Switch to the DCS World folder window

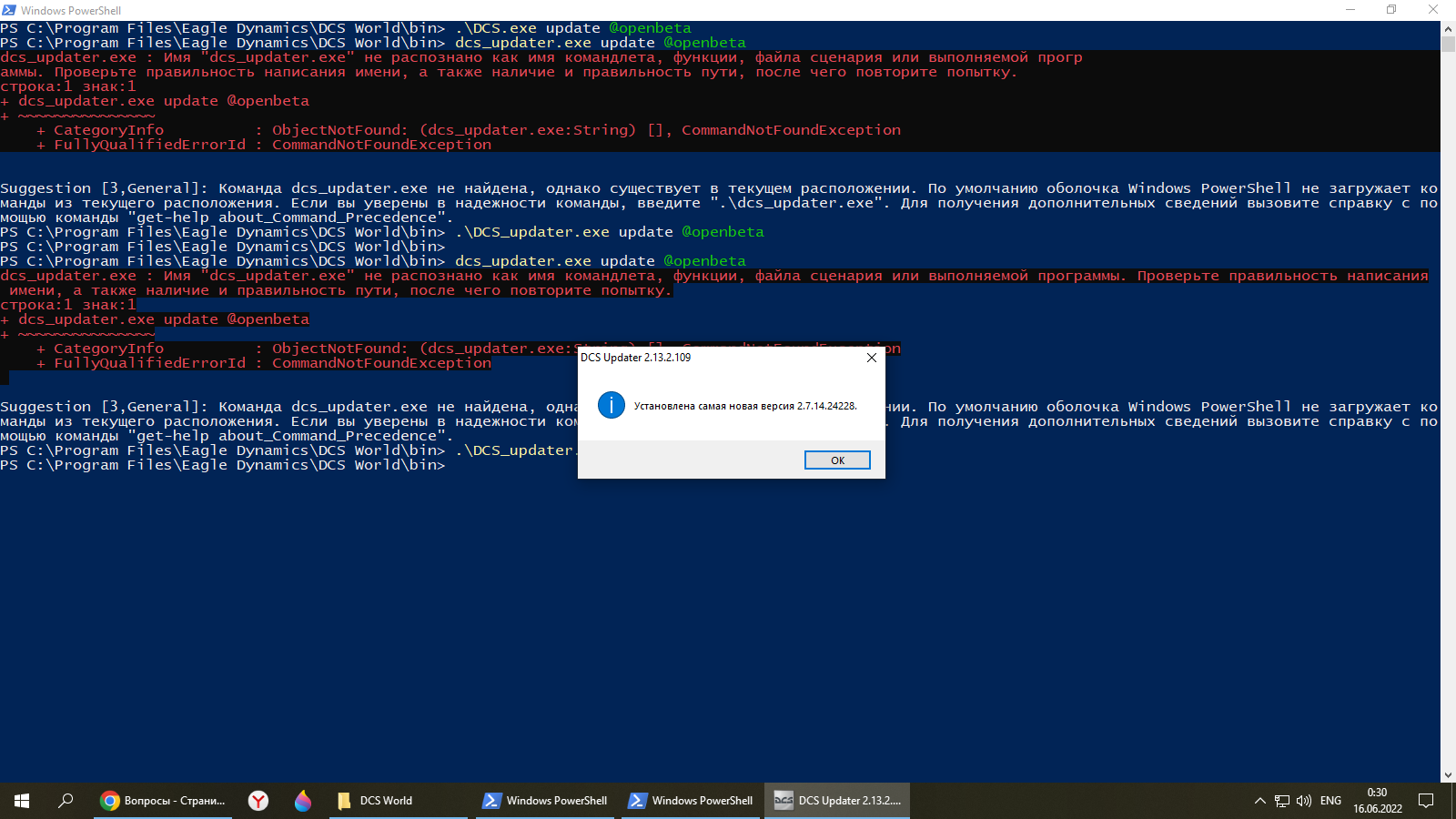tap(399, 801)
